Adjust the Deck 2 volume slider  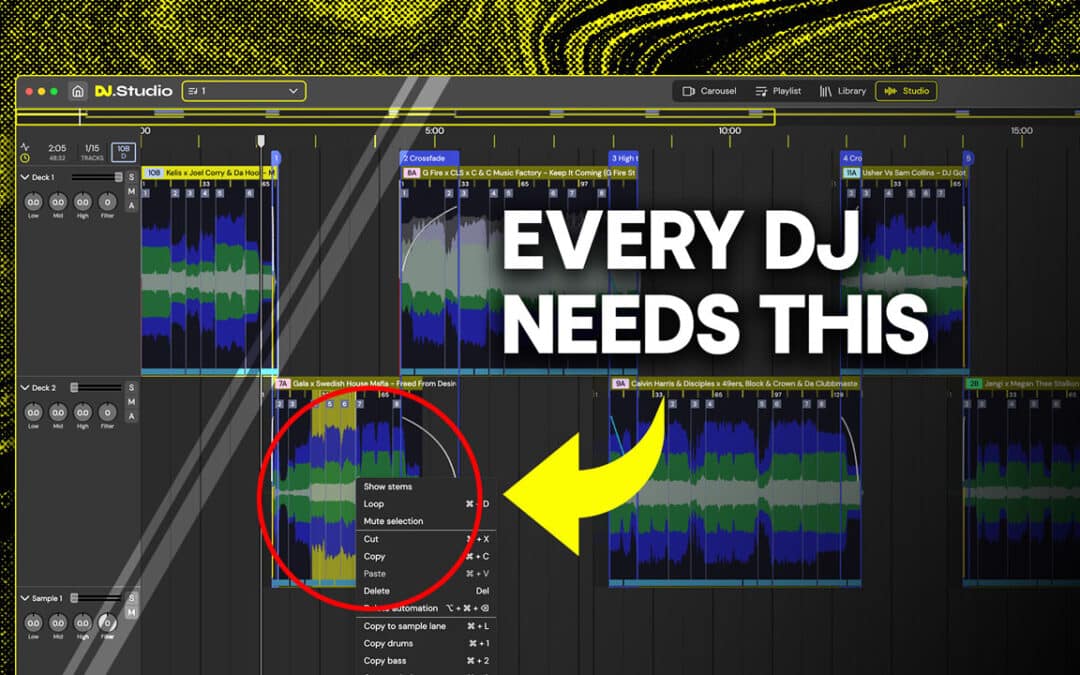[x=97, y=388]
